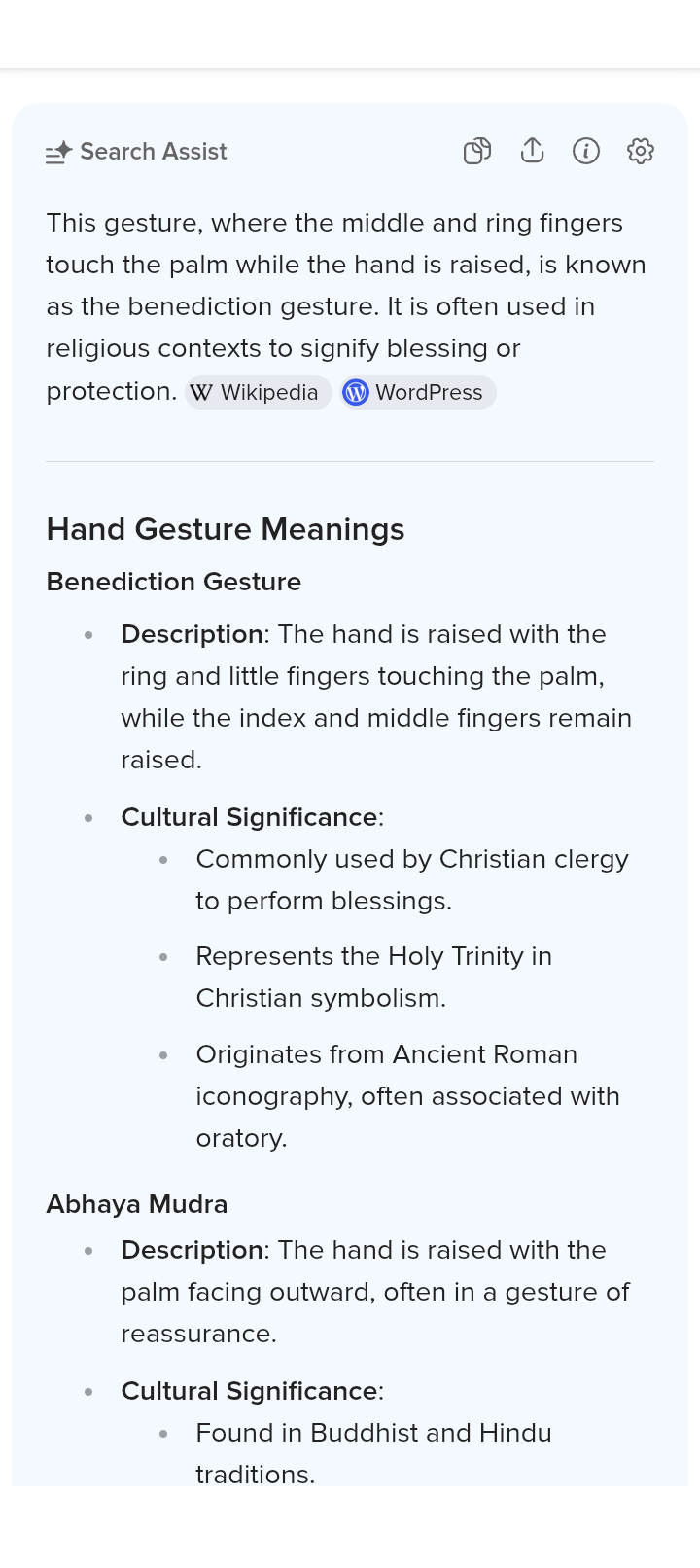The width and height of the screenshot is (700, 1568).
Task: Click the Ancient Roman iconography bullet
Action: [x=407, y=1095]
